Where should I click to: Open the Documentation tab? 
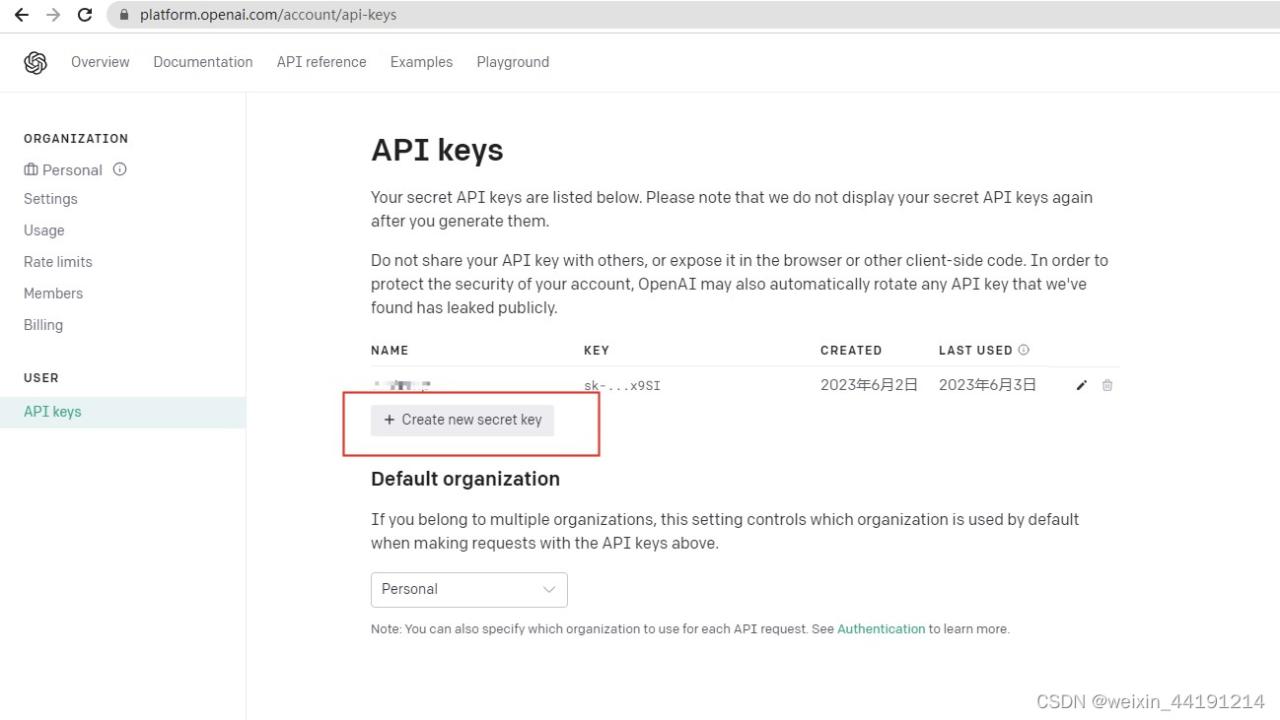pos(203,62)
